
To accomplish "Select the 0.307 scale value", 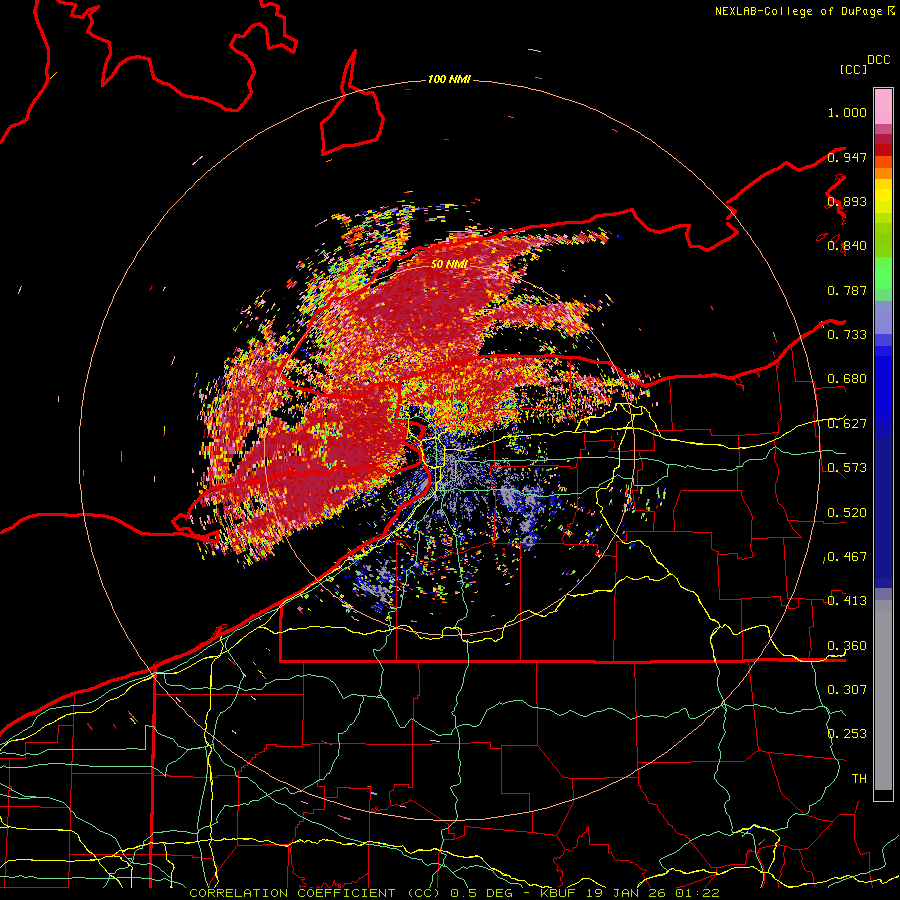I will (x=847, y=690).
